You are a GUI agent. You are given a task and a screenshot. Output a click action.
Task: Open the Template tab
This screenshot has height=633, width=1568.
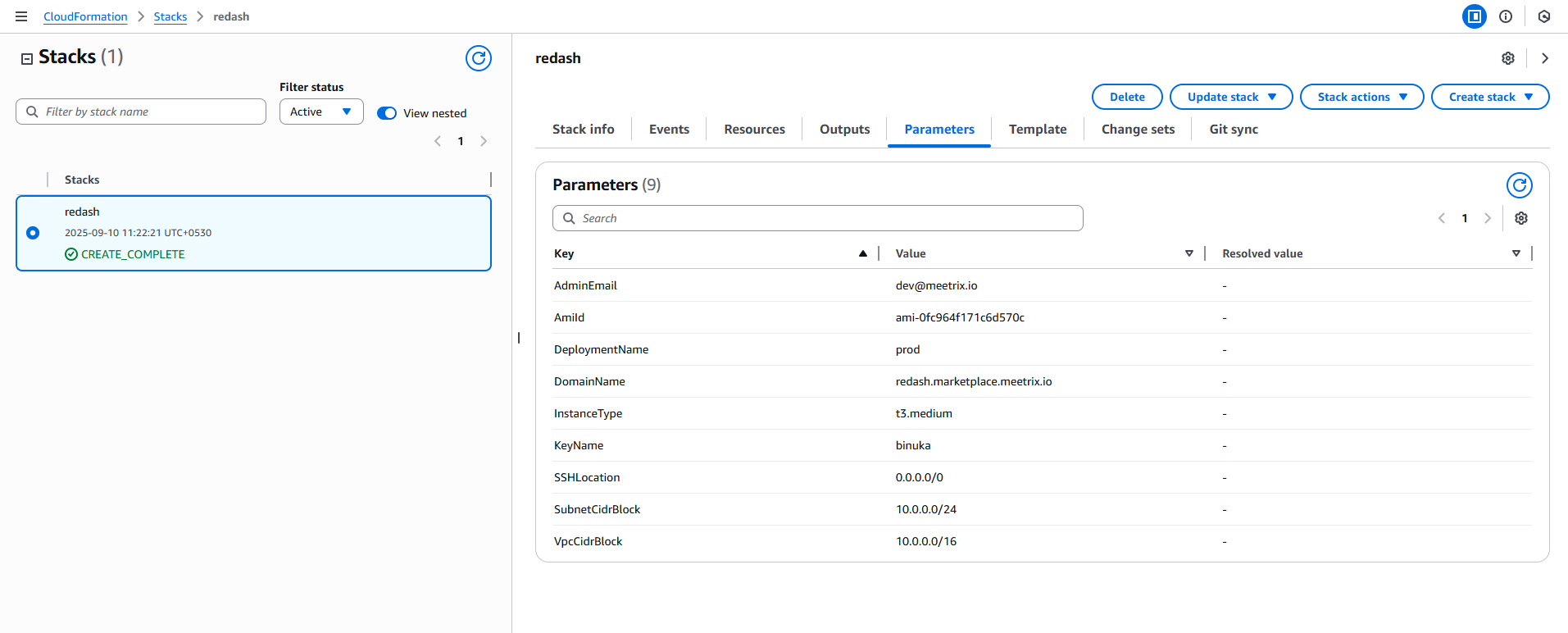tap(1038, 130)
